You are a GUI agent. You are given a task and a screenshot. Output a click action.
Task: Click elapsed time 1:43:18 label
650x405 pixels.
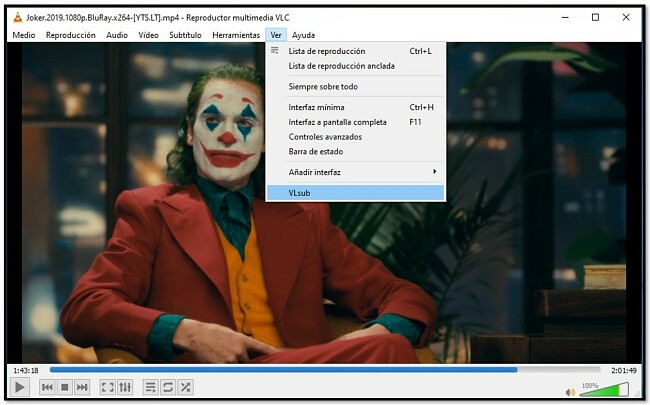click(x=26, y=370)
